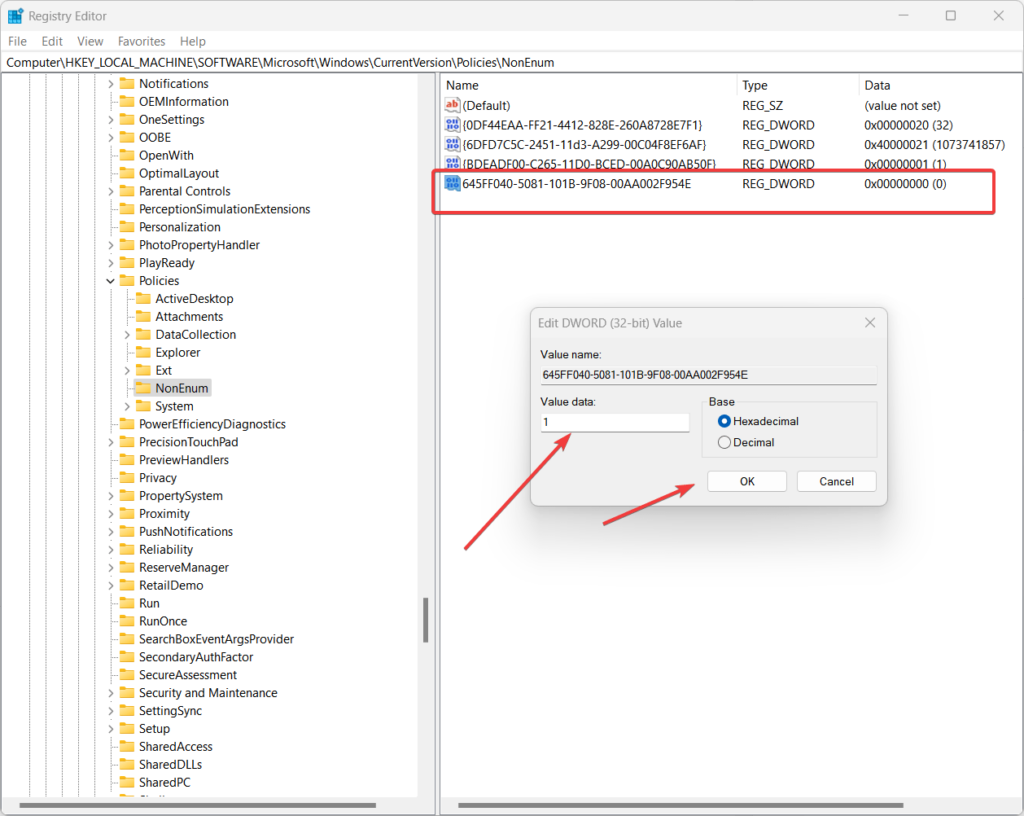
Task: Click the Notifications folder icon
Action: pyautogui.click(x=127, y=84)
